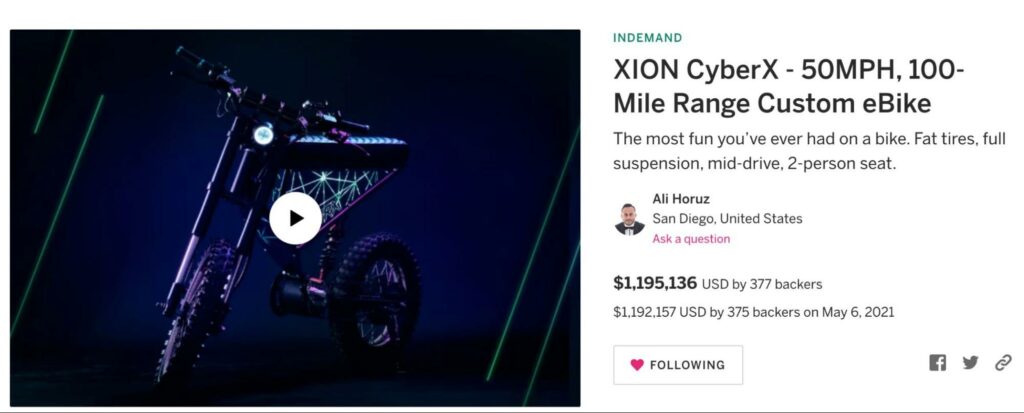Click the San Diego, United States location
This screenshot has height=413, width=1024.
727,219
